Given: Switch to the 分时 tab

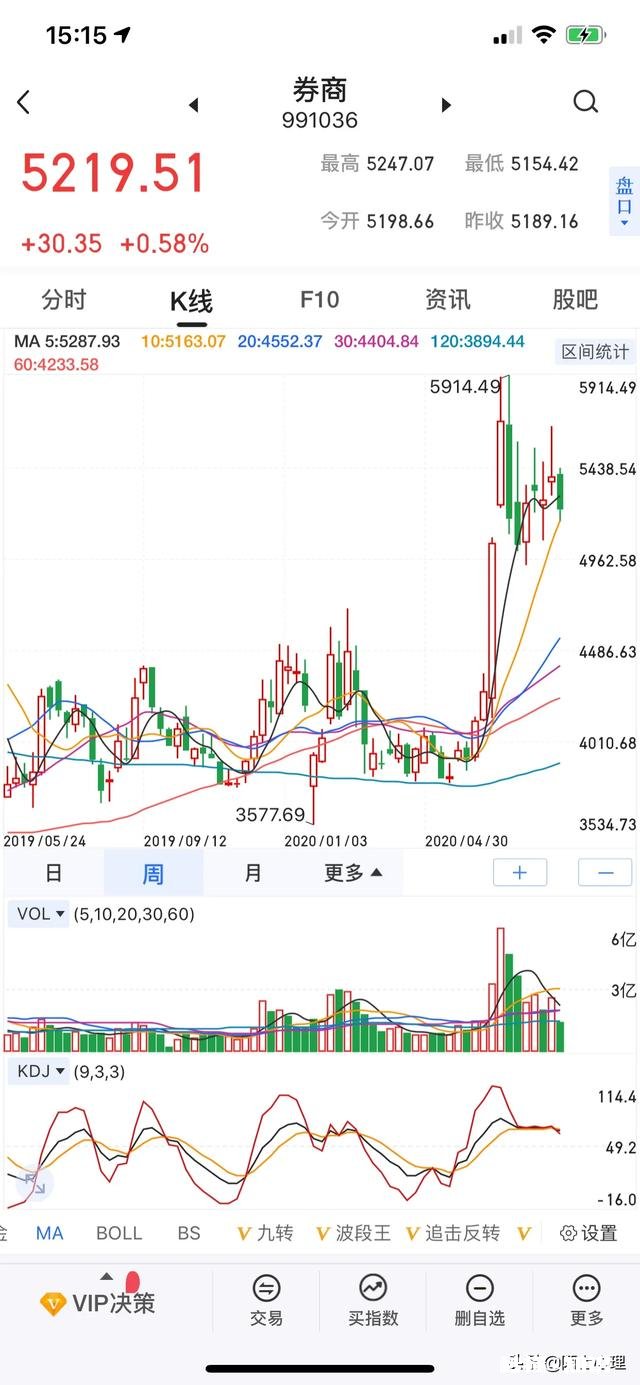Looking at the screenshot, I should (x=65, y=299).
